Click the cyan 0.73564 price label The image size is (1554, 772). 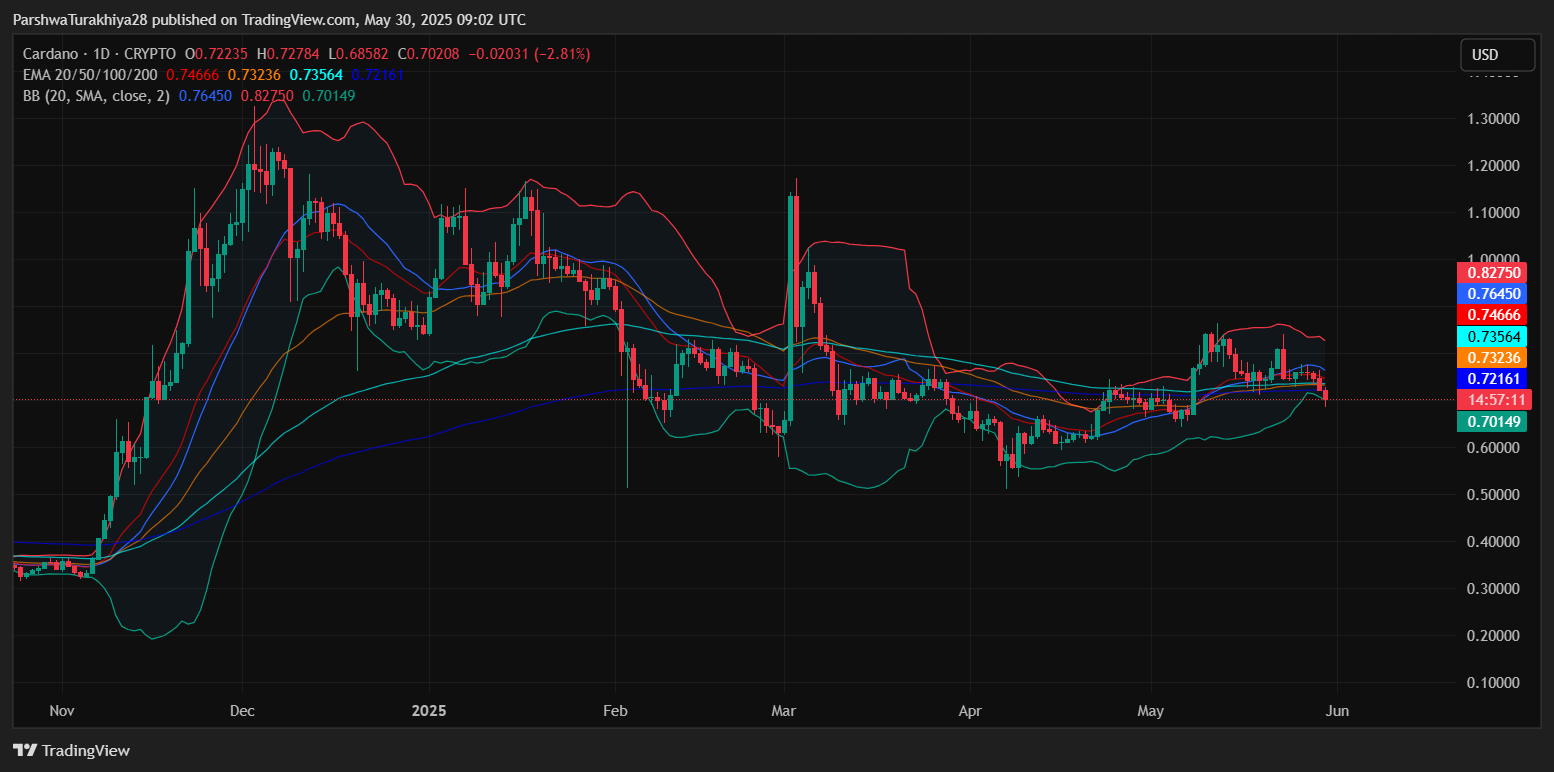click(1493, 336)
